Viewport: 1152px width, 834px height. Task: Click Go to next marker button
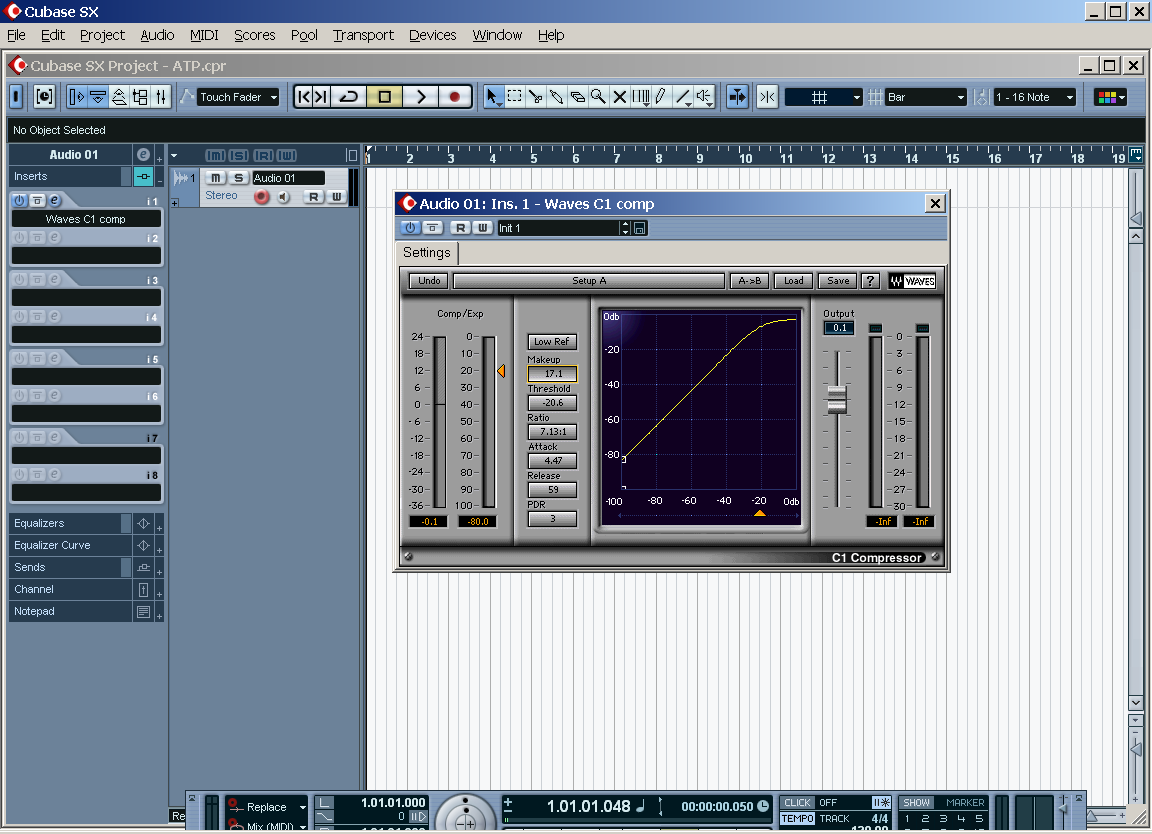(321, 97)
